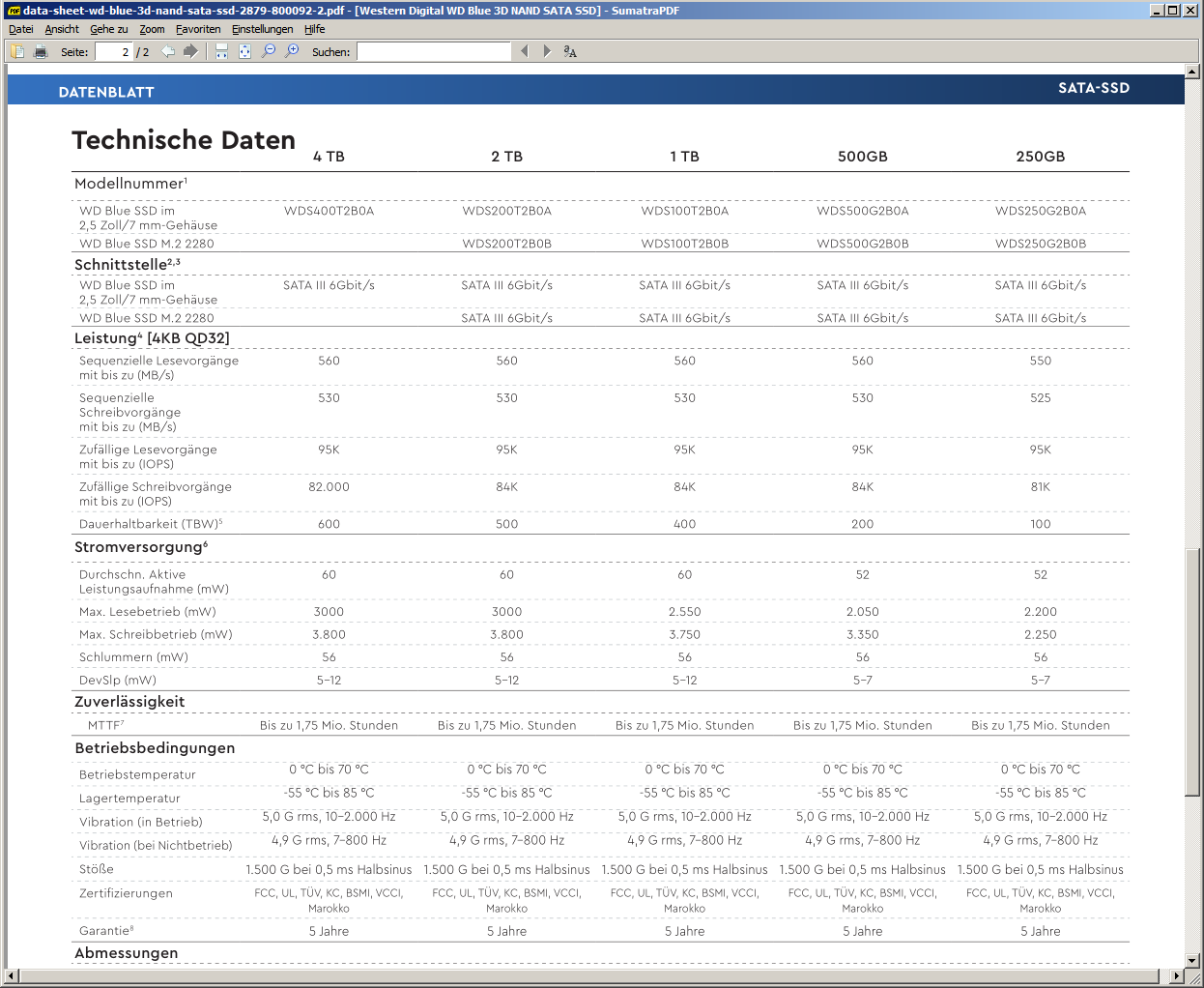Click the '82.000' random write value
The height and width of the screenshot is (988, 1204).
point(329,487)
